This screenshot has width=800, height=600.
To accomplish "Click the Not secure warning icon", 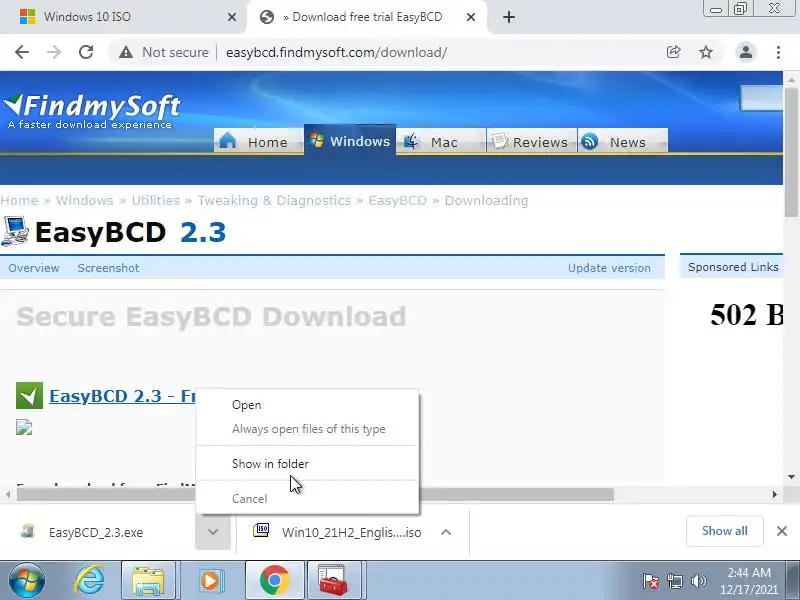I will click(x=126, y=52).
